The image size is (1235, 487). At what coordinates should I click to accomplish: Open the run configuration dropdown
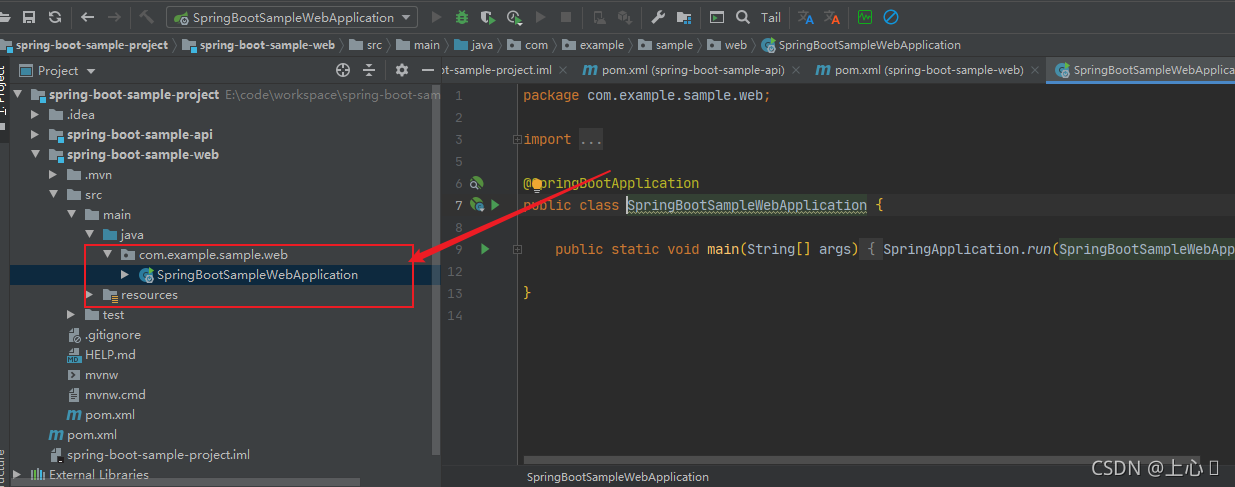pyautogui.click(x=292, y=17)
